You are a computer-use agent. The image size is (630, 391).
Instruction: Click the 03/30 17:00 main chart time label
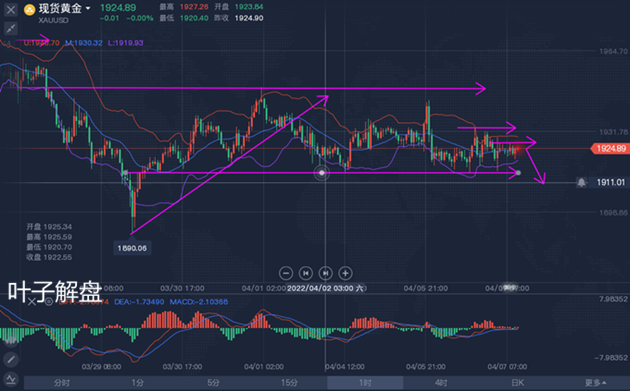pos(182,288)
